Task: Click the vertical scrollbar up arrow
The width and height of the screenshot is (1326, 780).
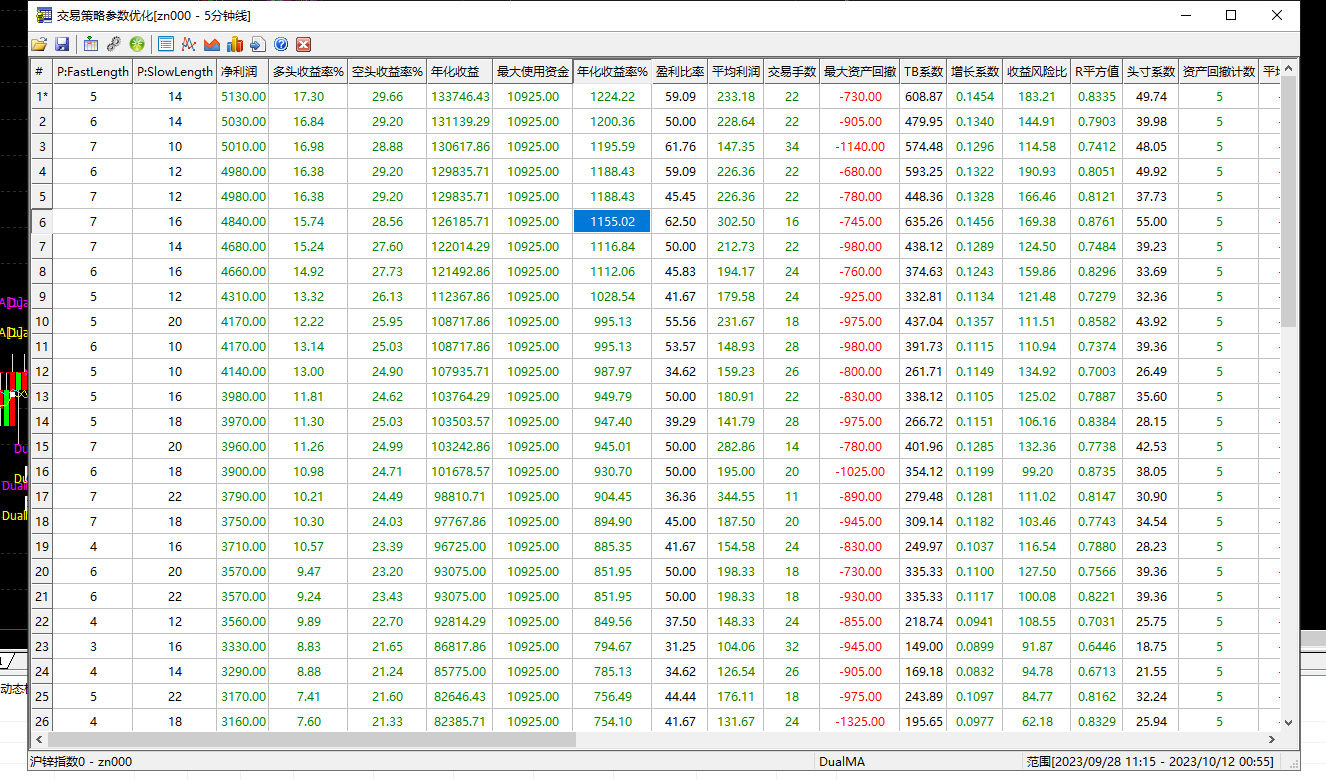Action: (1288, 69)
